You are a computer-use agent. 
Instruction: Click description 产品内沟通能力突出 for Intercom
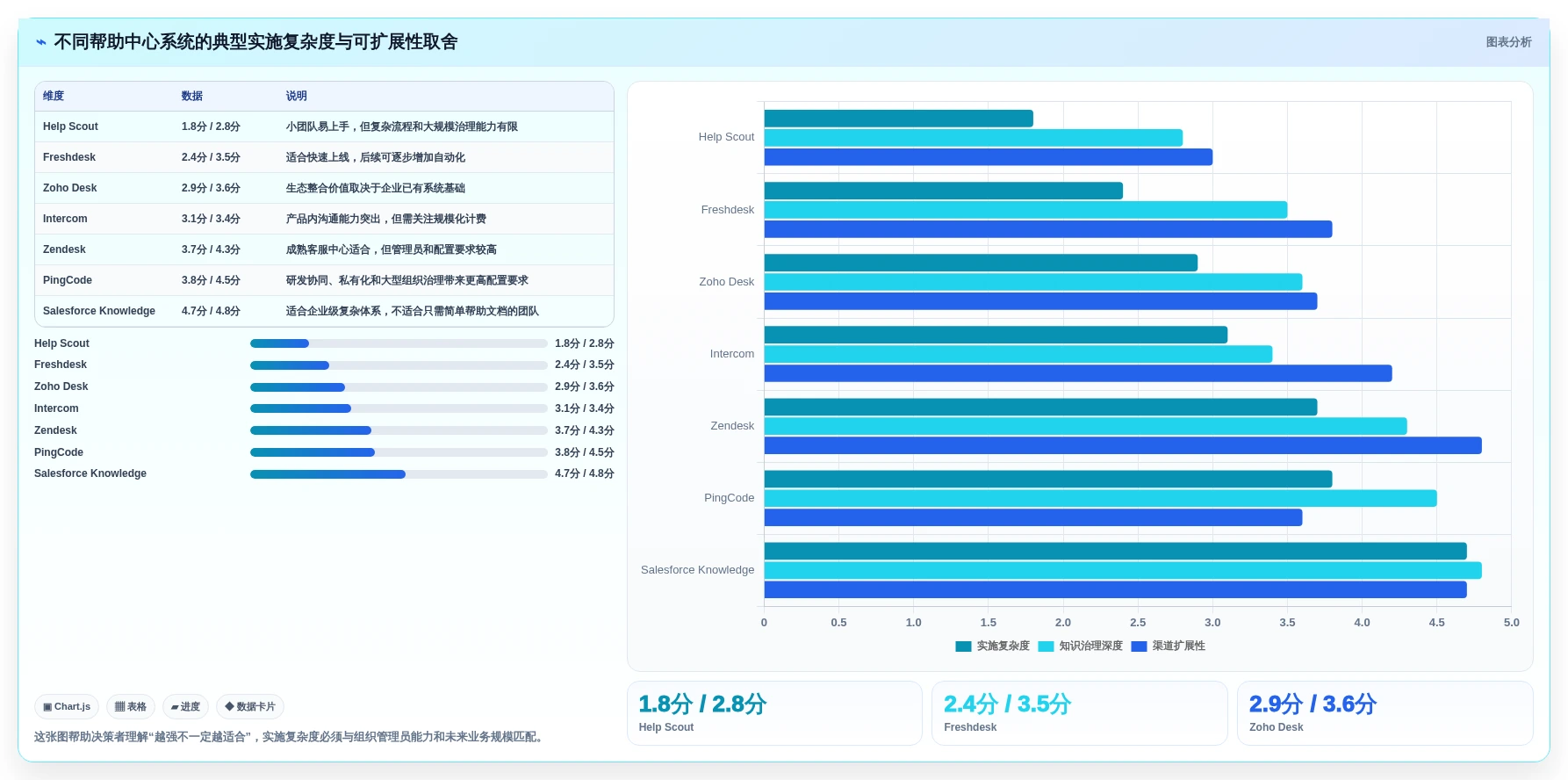click(386, 219)
